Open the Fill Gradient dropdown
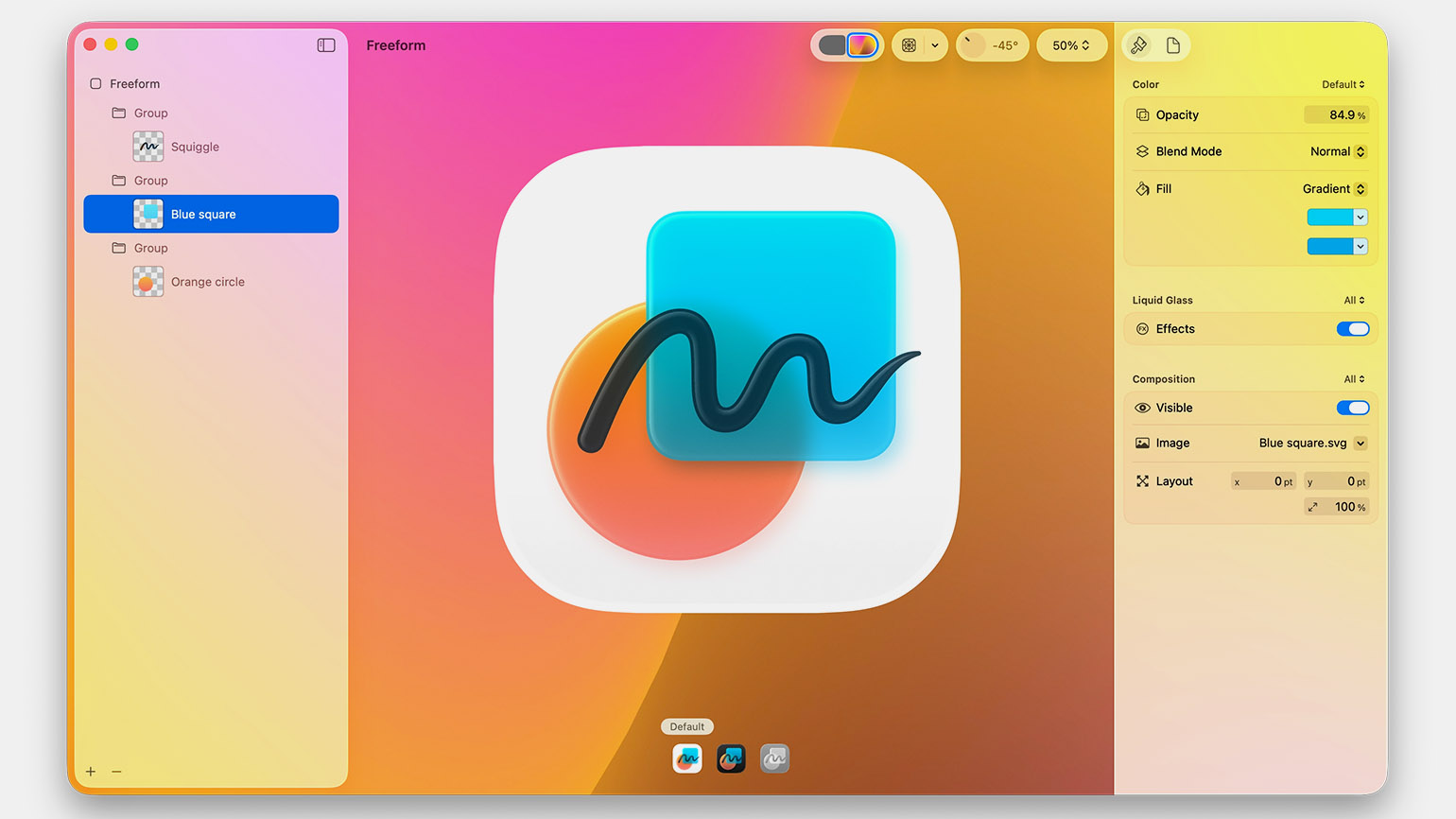This screenshot has height=819, width=1456. pyautogui.click(x=1334, y=189)
